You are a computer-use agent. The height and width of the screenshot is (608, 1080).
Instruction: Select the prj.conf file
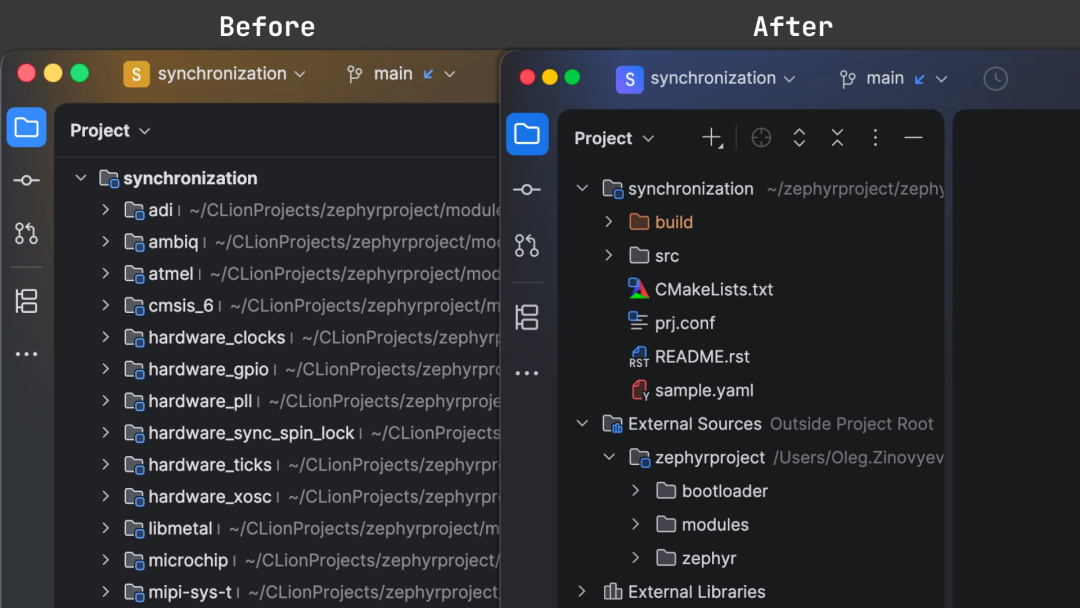(672, 323)
